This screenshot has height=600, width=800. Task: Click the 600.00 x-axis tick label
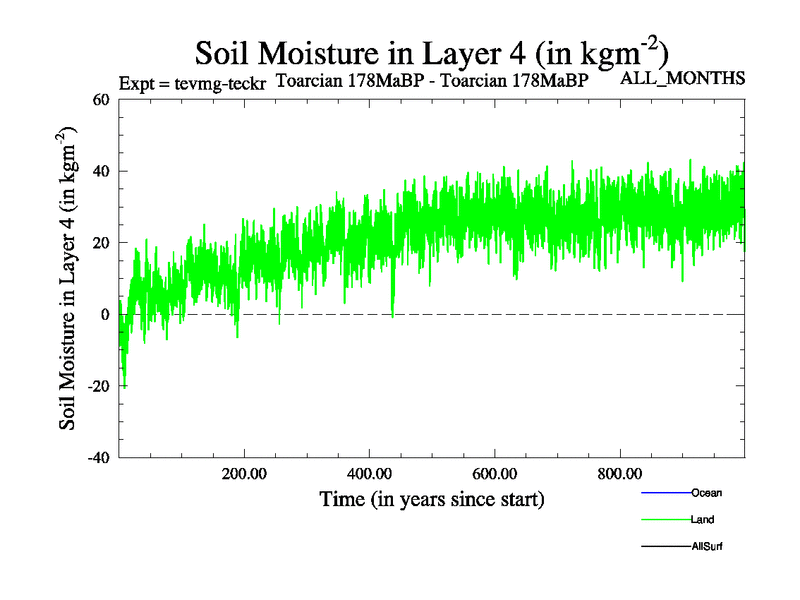[494, 473]
